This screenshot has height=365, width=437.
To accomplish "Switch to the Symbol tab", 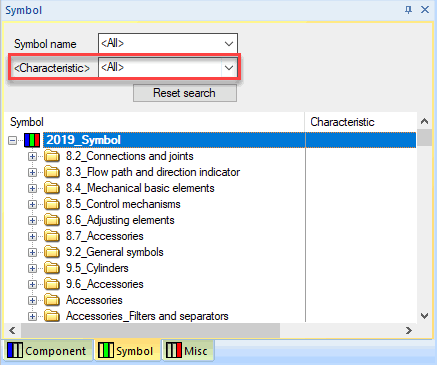I will [x=127, y=351].
